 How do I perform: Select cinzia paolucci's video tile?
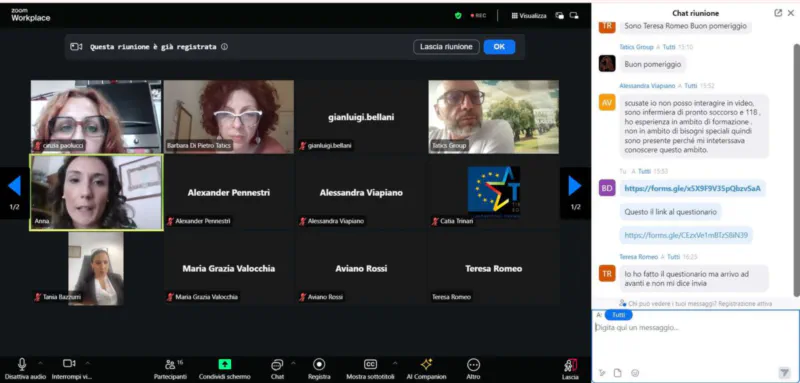[x=96, y=117]
